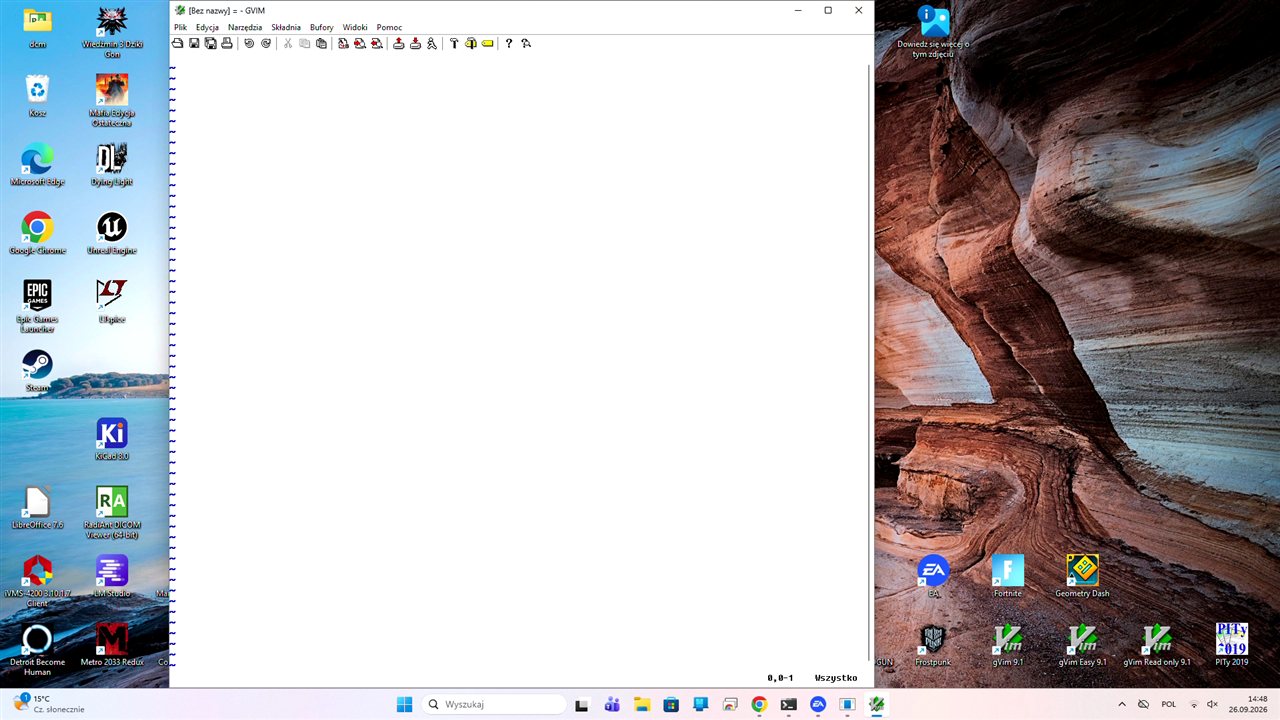Click the Make hammer icon
Screen dimensions: 1280x720
pos(454,43)
